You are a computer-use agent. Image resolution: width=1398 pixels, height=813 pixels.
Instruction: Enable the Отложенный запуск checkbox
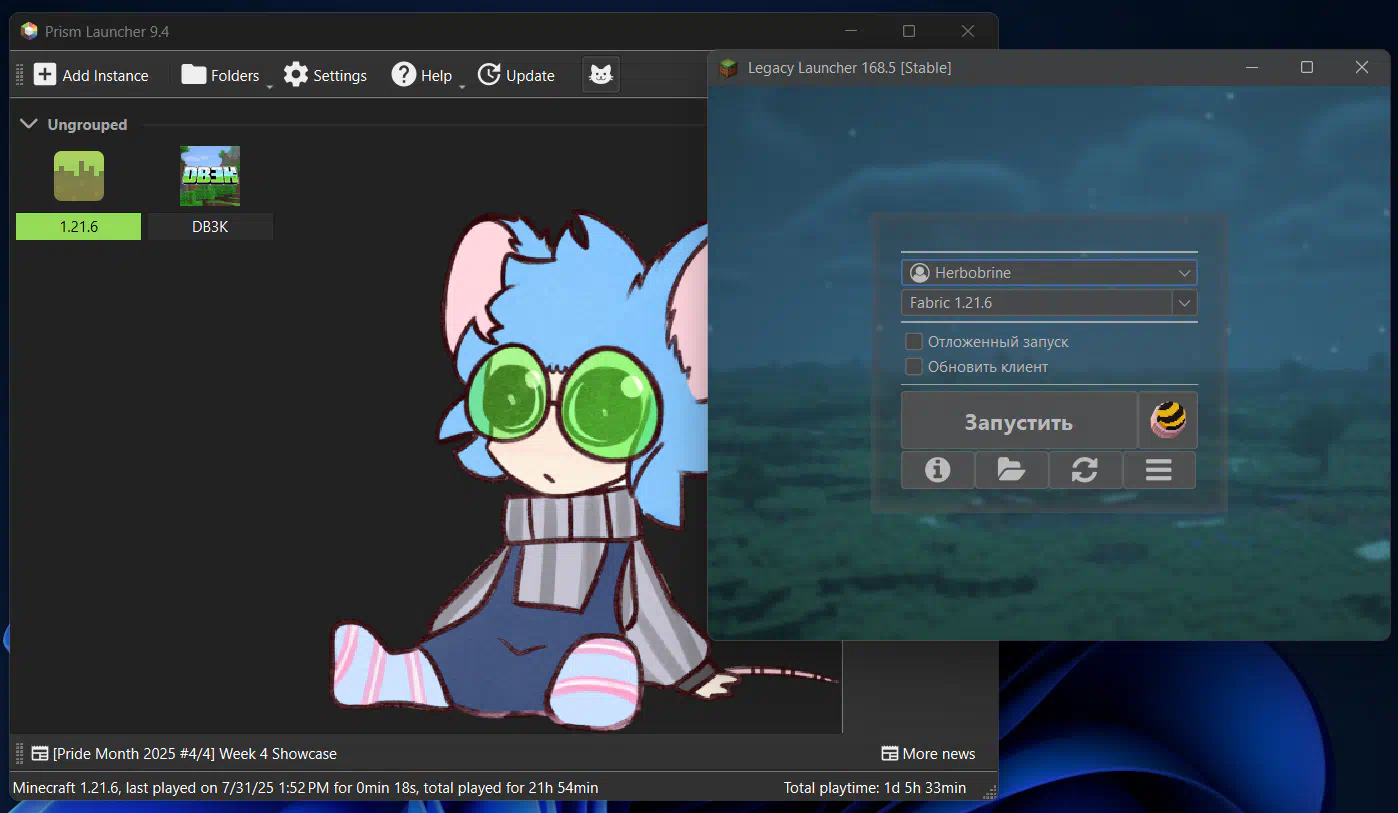pyautogui.click(x=914, y=342)
